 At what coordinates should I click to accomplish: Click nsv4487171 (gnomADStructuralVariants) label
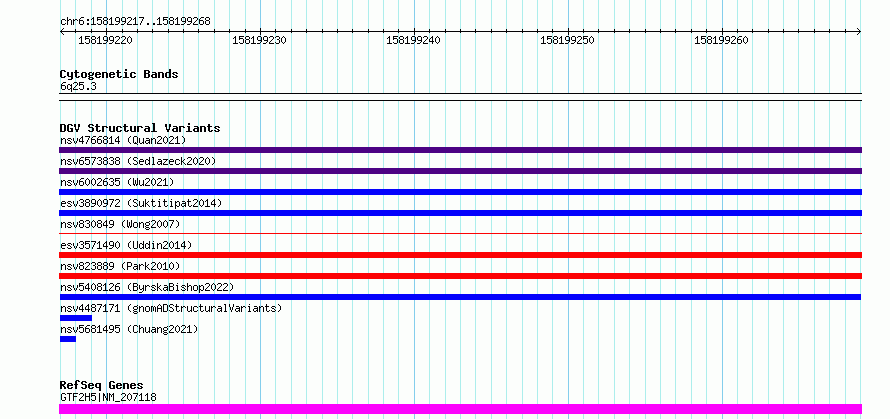tap(171, 308)
